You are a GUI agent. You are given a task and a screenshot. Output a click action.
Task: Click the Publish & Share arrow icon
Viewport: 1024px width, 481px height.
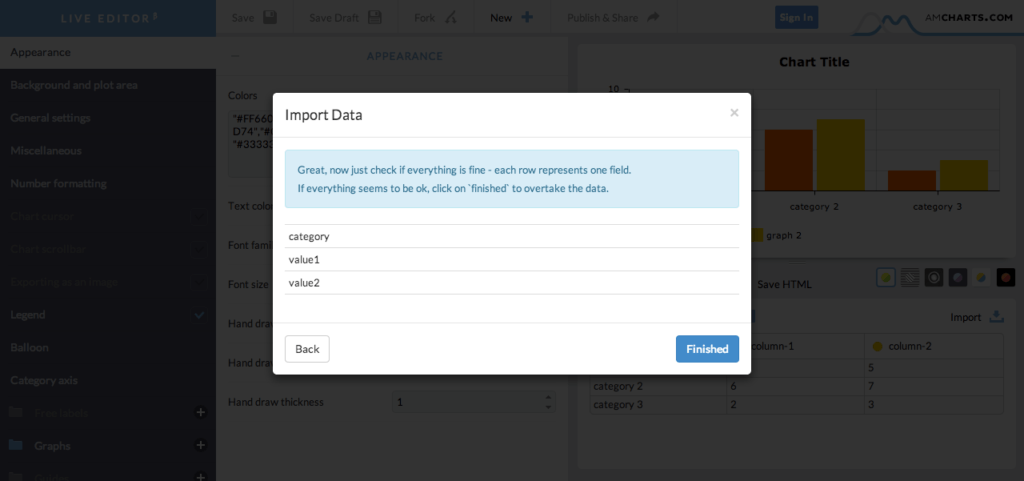[653, 18]
